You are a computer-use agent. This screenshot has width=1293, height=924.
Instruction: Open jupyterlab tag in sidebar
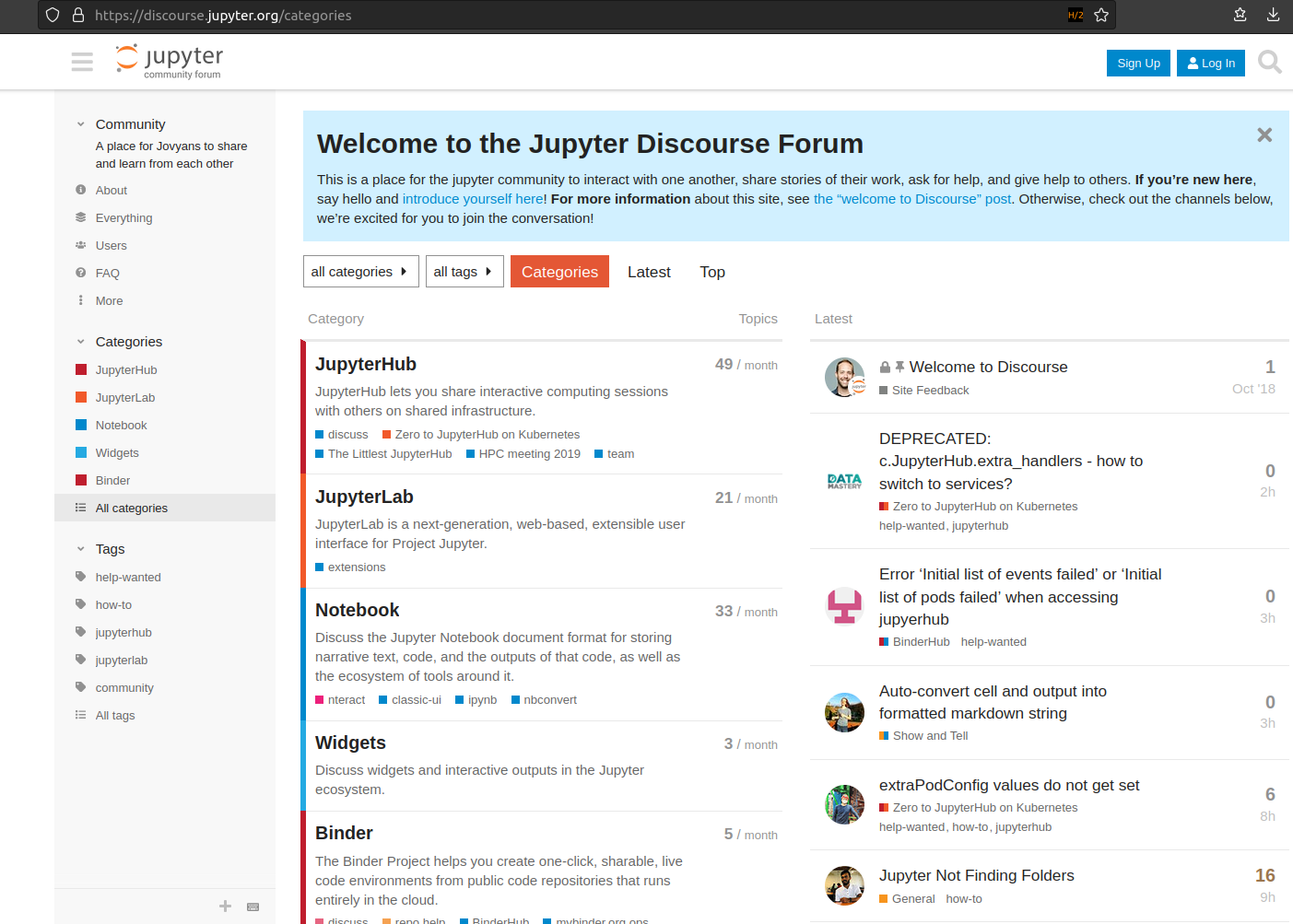(x=122, y=661)
